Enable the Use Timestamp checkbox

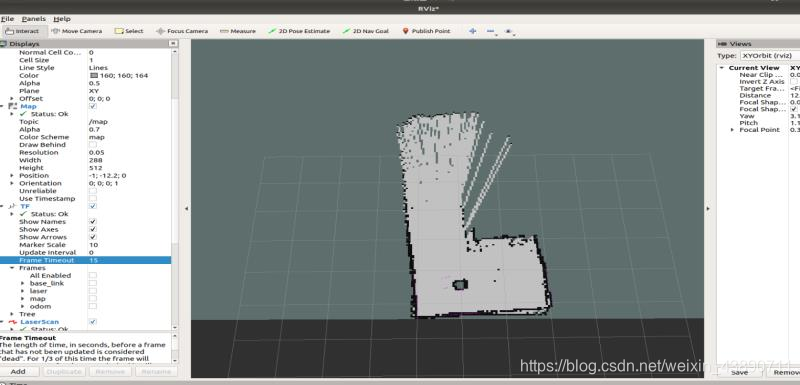[93, 198]
